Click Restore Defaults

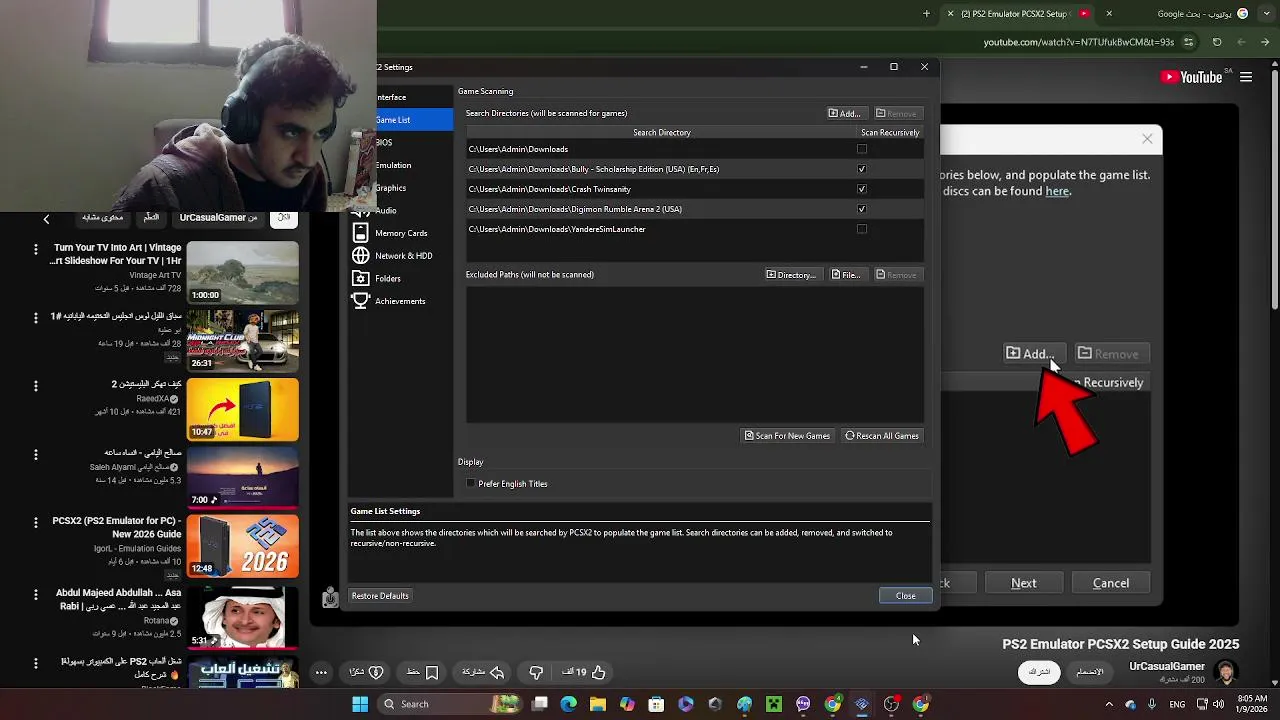380,596
